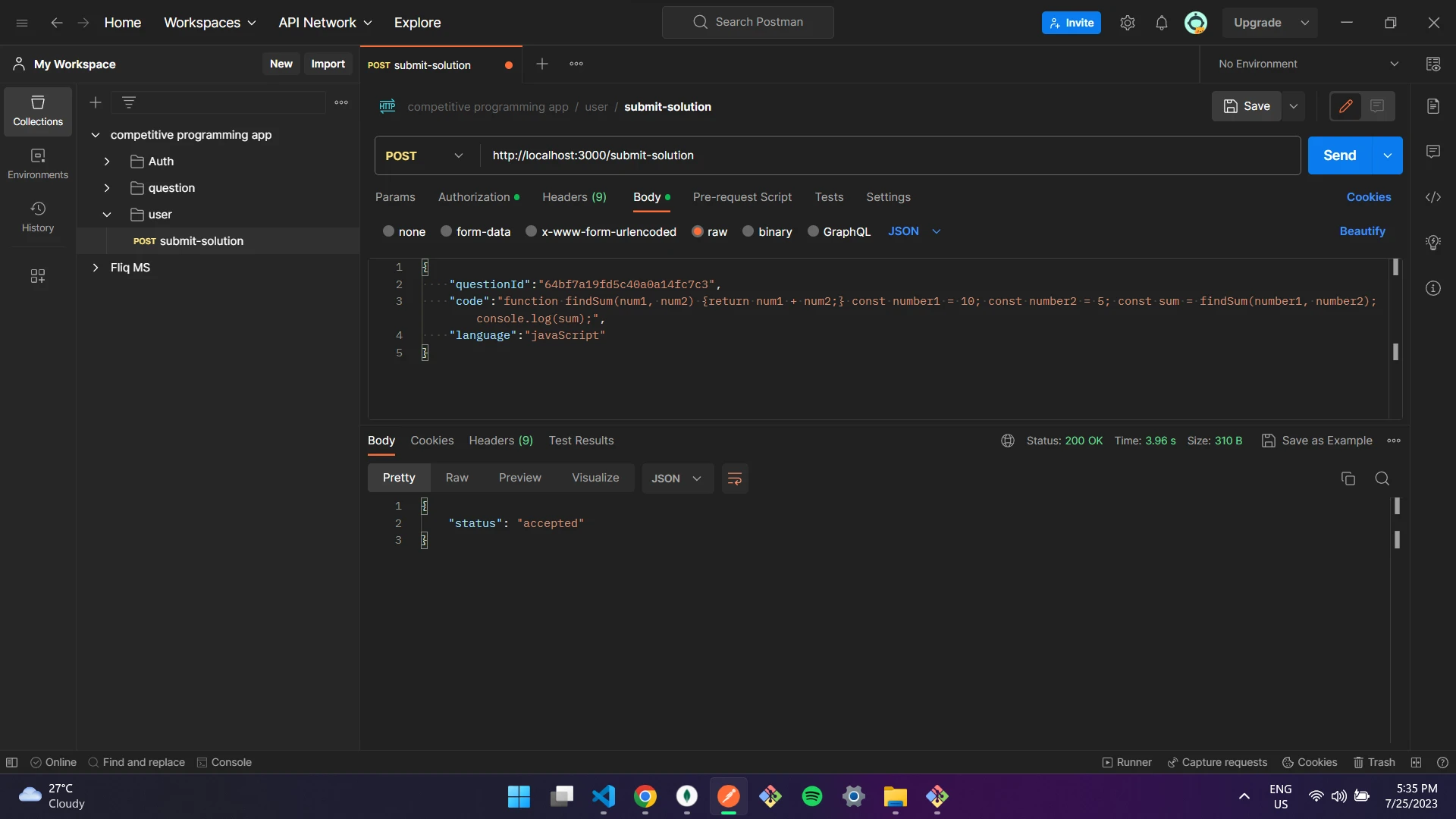The height and width of the screenshot is (819, 1456).
Task: Toggle response line wrap icon
Action: point(735,479)
